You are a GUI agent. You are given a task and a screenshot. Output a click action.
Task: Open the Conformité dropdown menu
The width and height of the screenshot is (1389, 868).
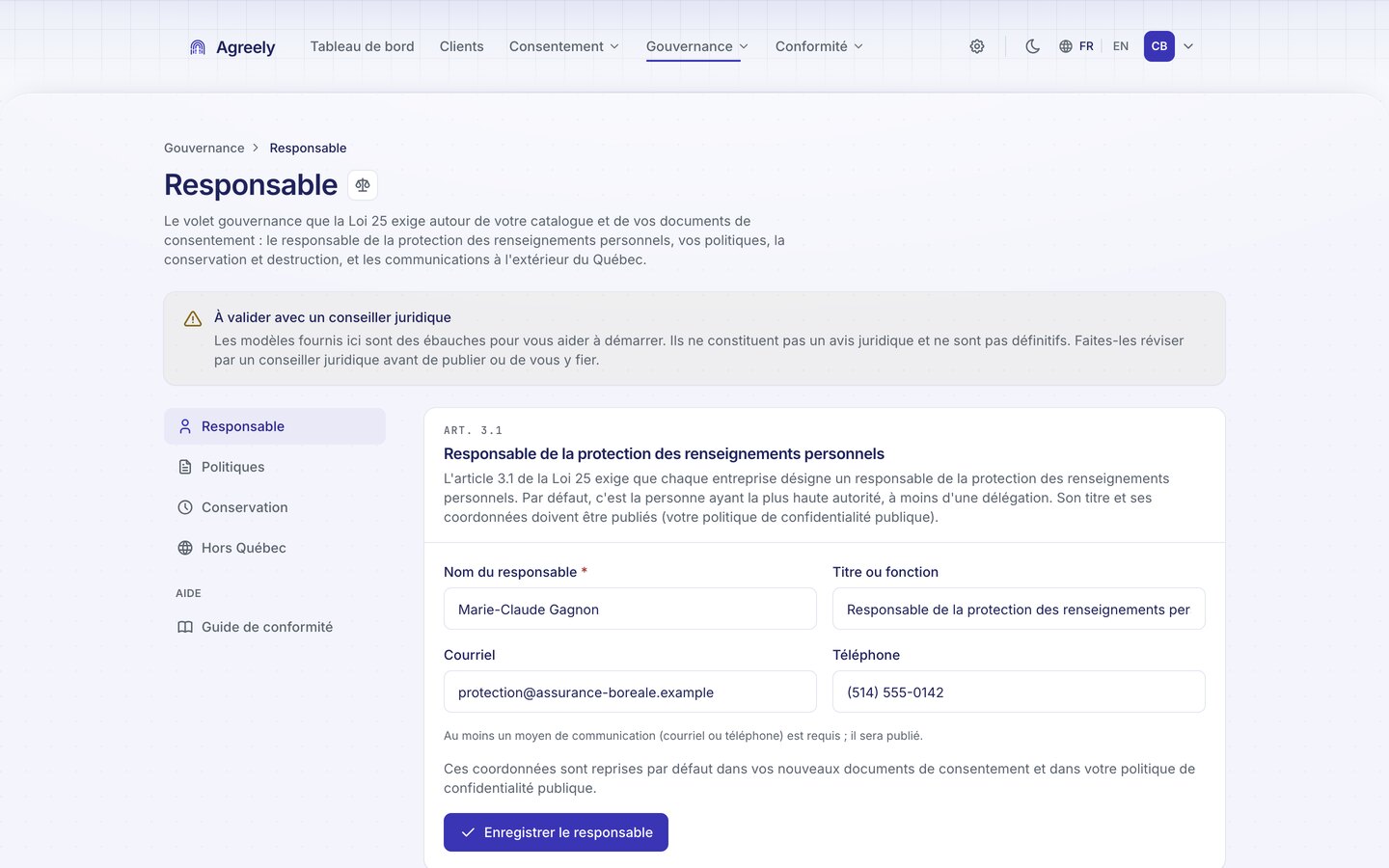point(819,46)
